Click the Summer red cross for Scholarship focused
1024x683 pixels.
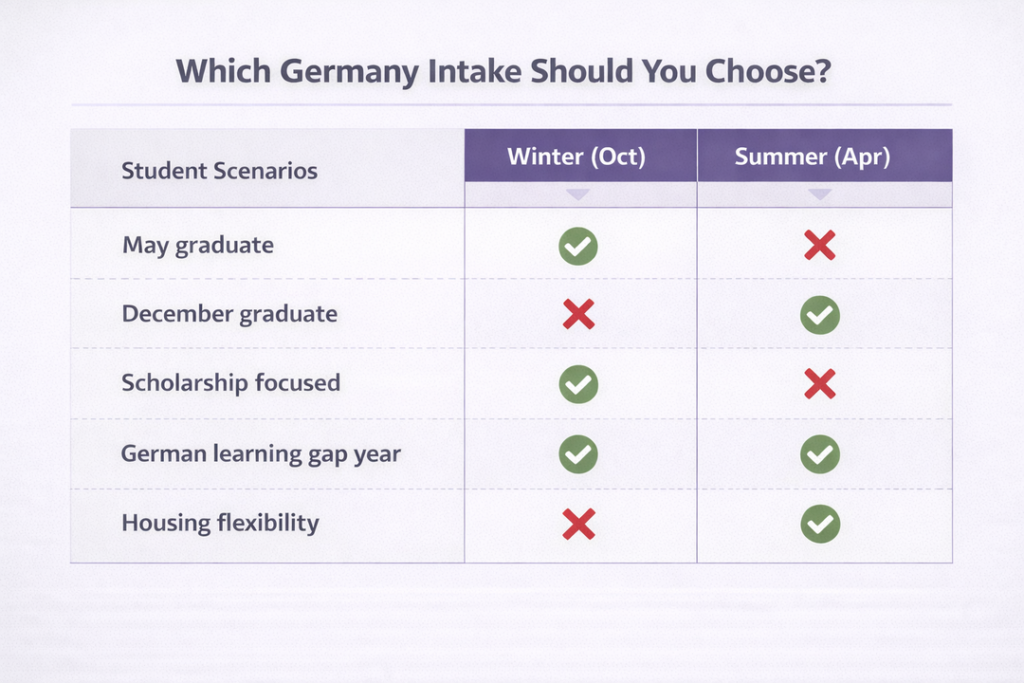coord(820,384)
